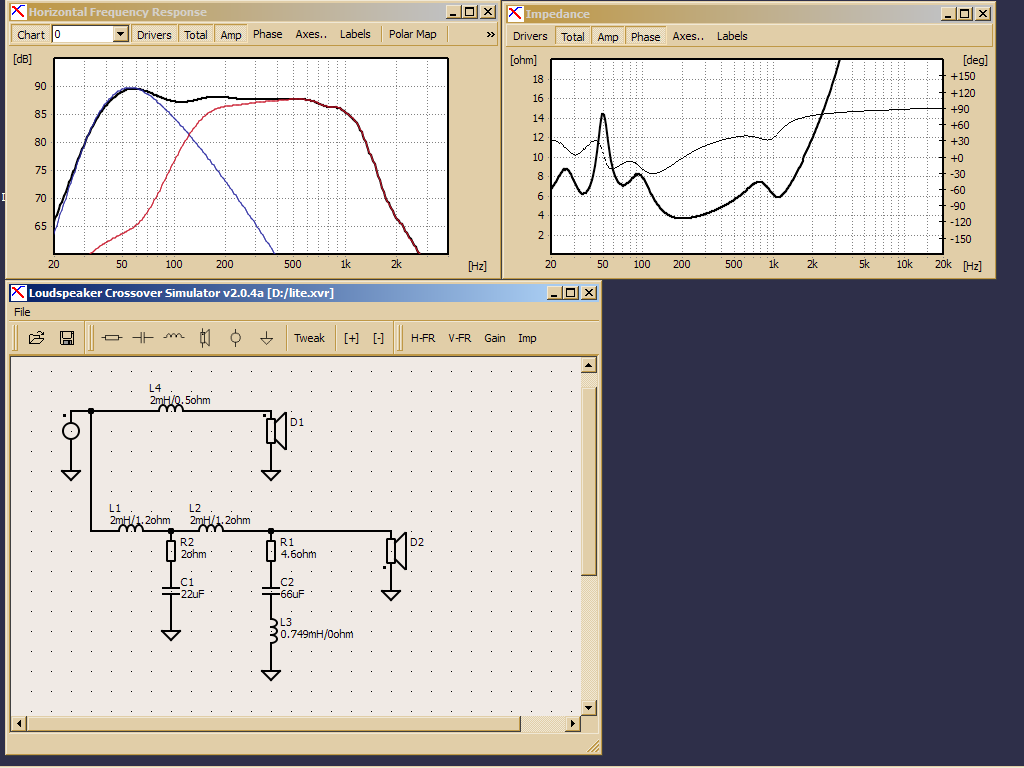Open the Chart angle dropdown
Viewport: 1024px width, 768px height.
pyautogui.click(x=120, y=34)
